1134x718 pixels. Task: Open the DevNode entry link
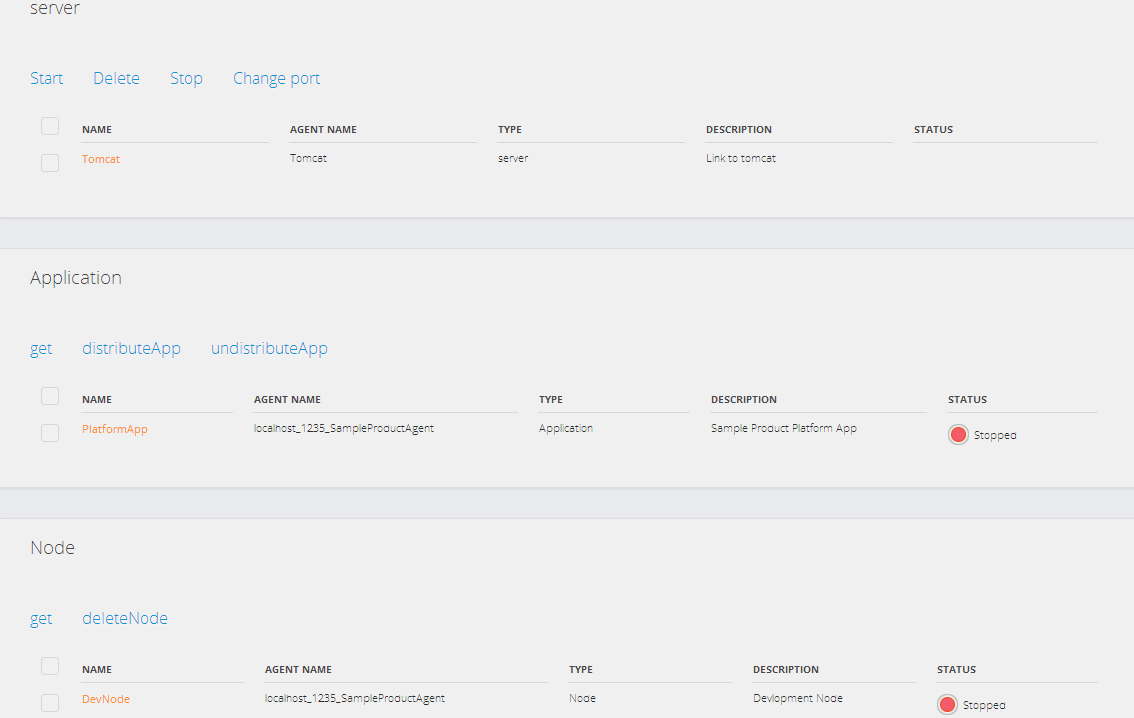106,698
